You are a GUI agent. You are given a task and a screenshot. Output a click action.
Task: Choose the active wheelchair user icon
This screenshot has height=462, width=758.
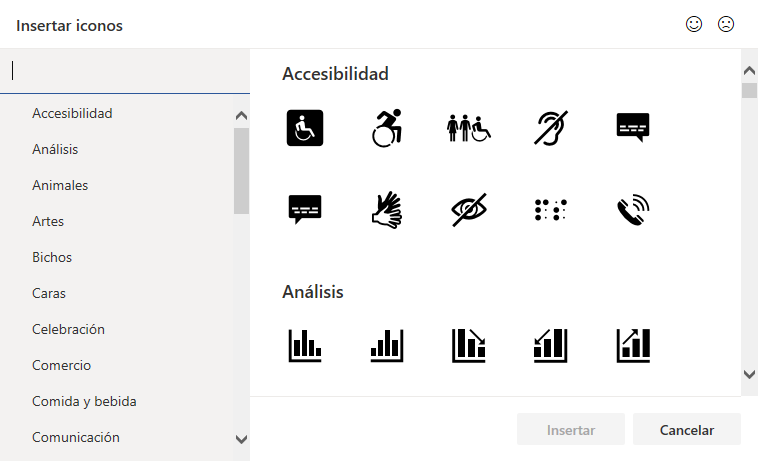click(386, 128)
